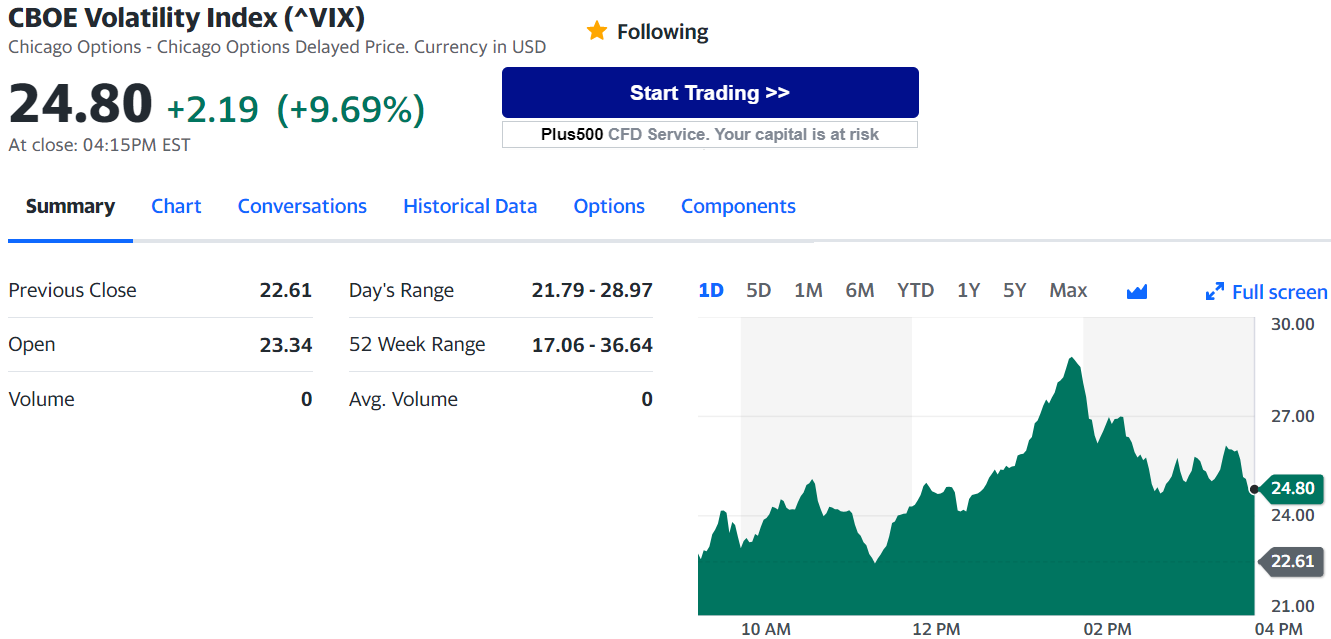Click the Day's Range value 21.79 - 28.97
Viewport: 1331px width, 639px height.
coord(592,290)
